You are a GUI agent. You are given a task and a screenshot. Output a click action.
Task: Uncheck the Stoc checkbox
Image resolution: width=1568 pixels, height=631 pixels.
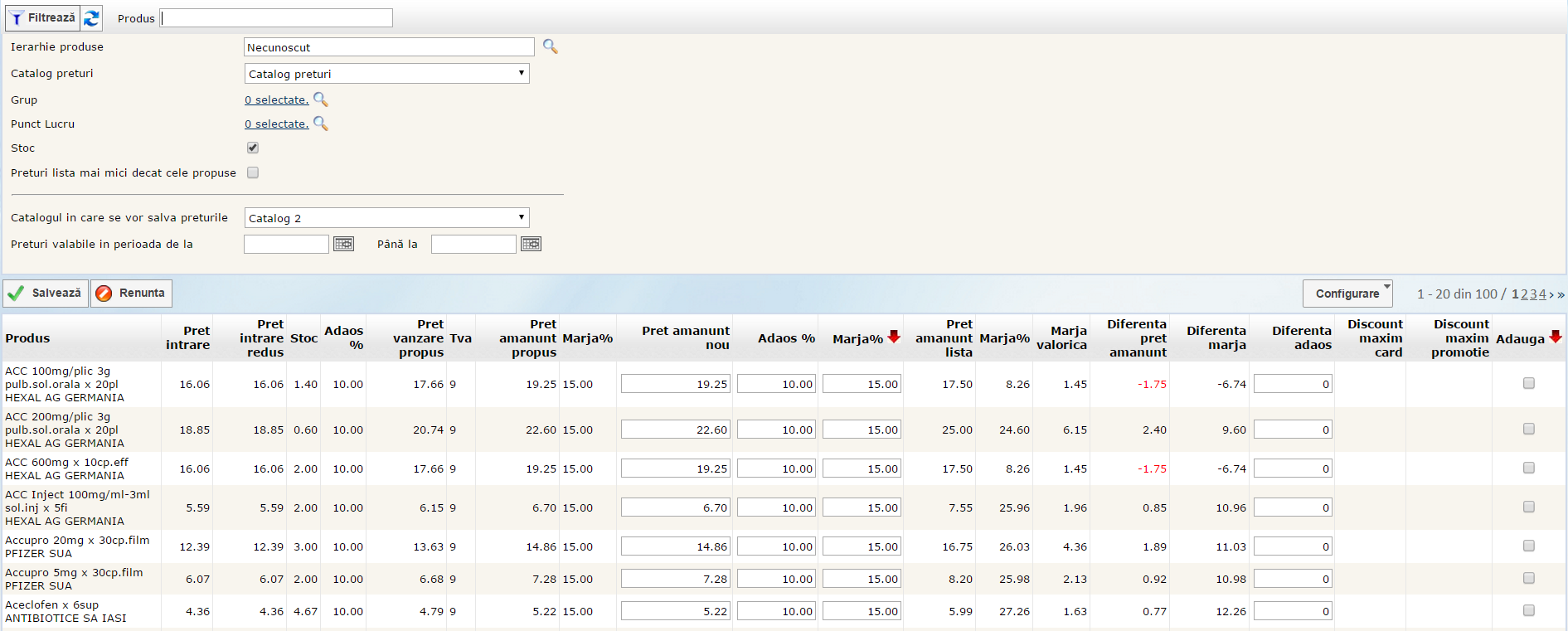(x=253, y=148)
